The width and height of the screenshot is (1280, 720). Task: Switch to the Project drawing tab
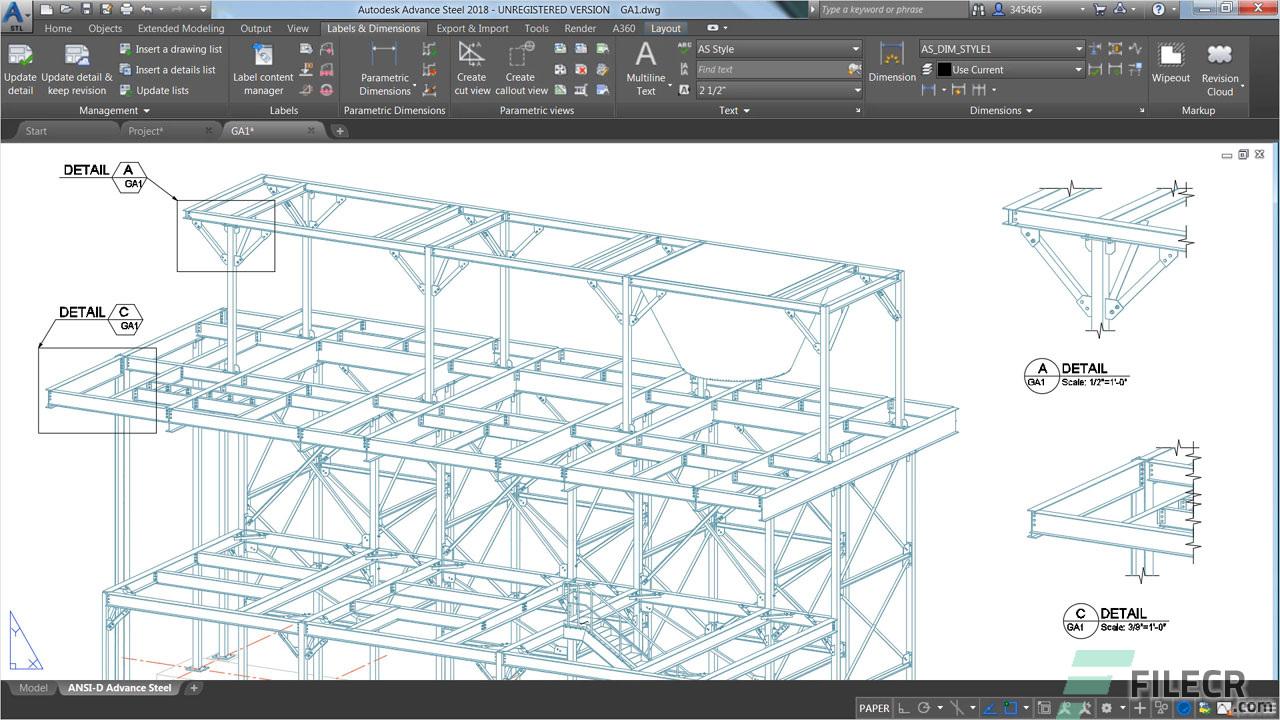pos(146,131)
